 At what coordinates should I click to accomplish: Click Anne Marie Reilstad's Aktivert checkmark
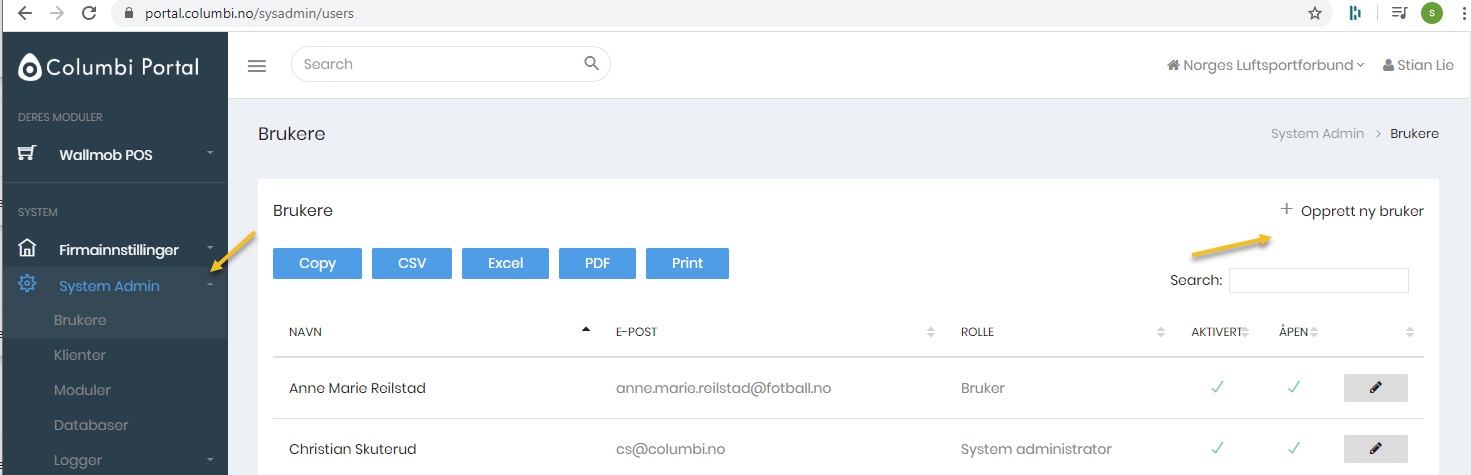click(x=1216, y=387)
